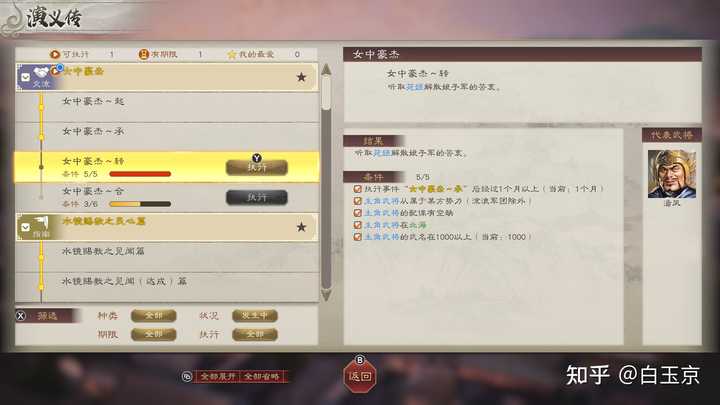Collapse the 水镜 event group

click(x=26, y=227)
